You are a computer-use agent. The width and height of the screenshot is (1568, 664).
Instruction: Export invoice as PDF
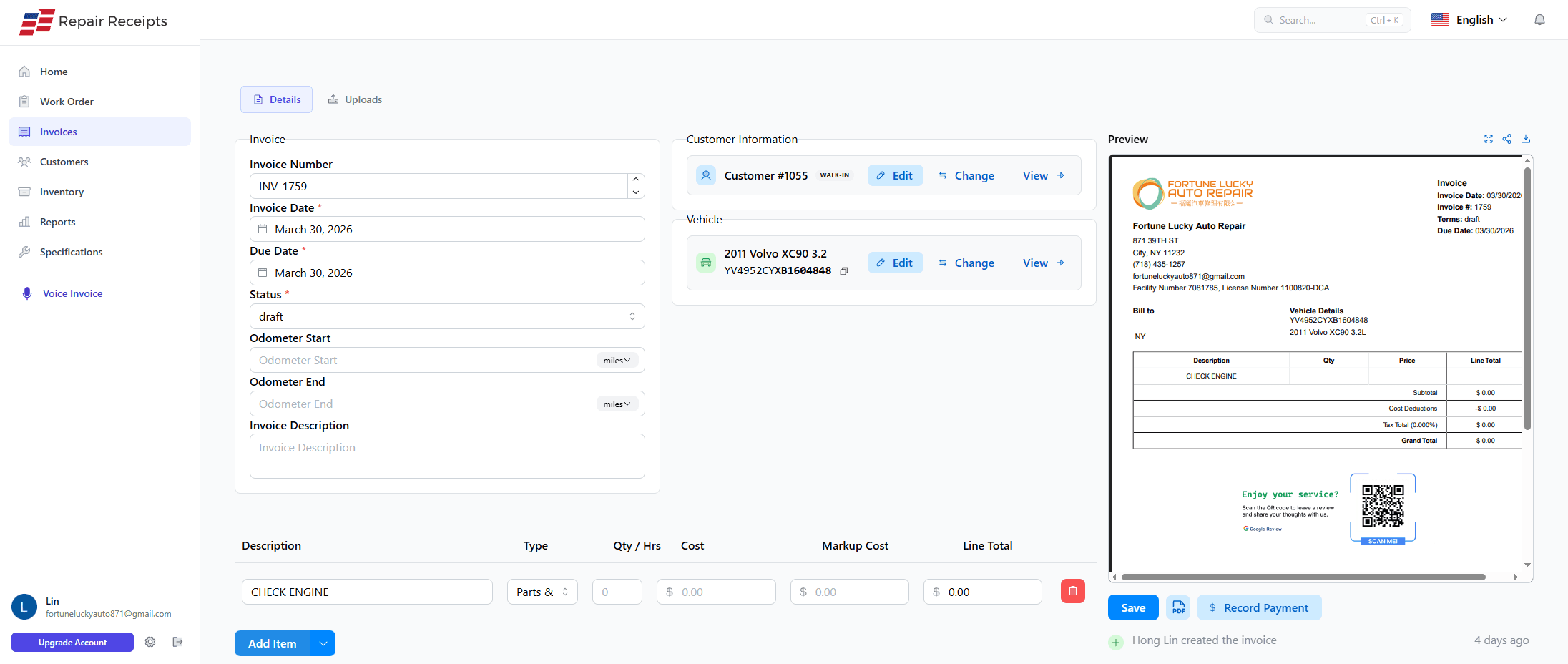[x=1177, y=607]
